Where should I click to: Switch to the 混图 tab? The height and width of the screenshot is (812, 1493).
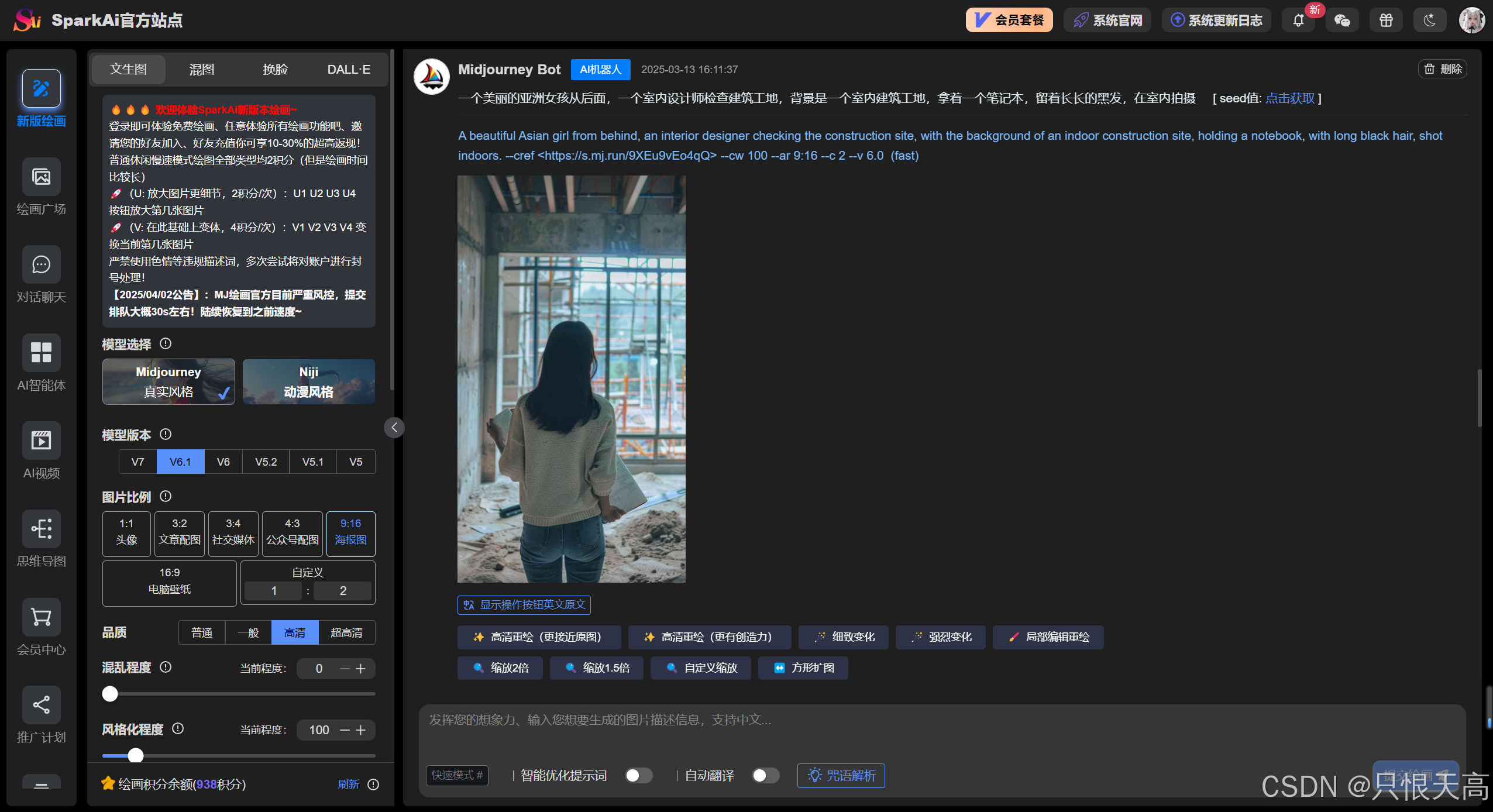click(x=202, y=70)
